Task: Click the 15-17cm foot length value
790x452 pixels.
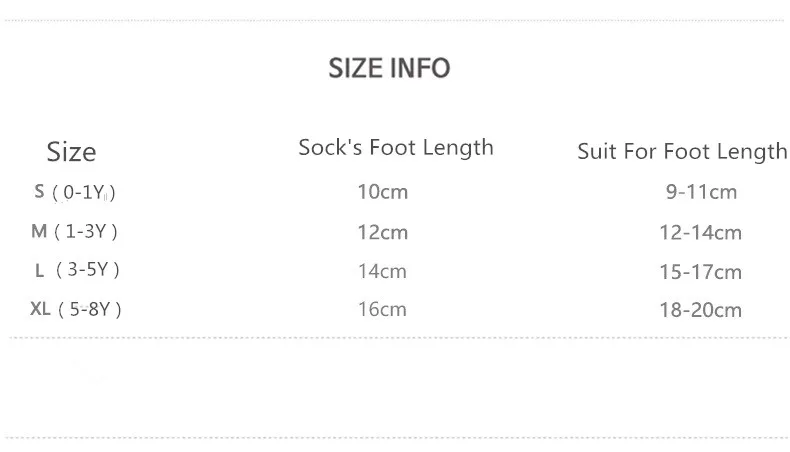Action: tap(700, 272)
